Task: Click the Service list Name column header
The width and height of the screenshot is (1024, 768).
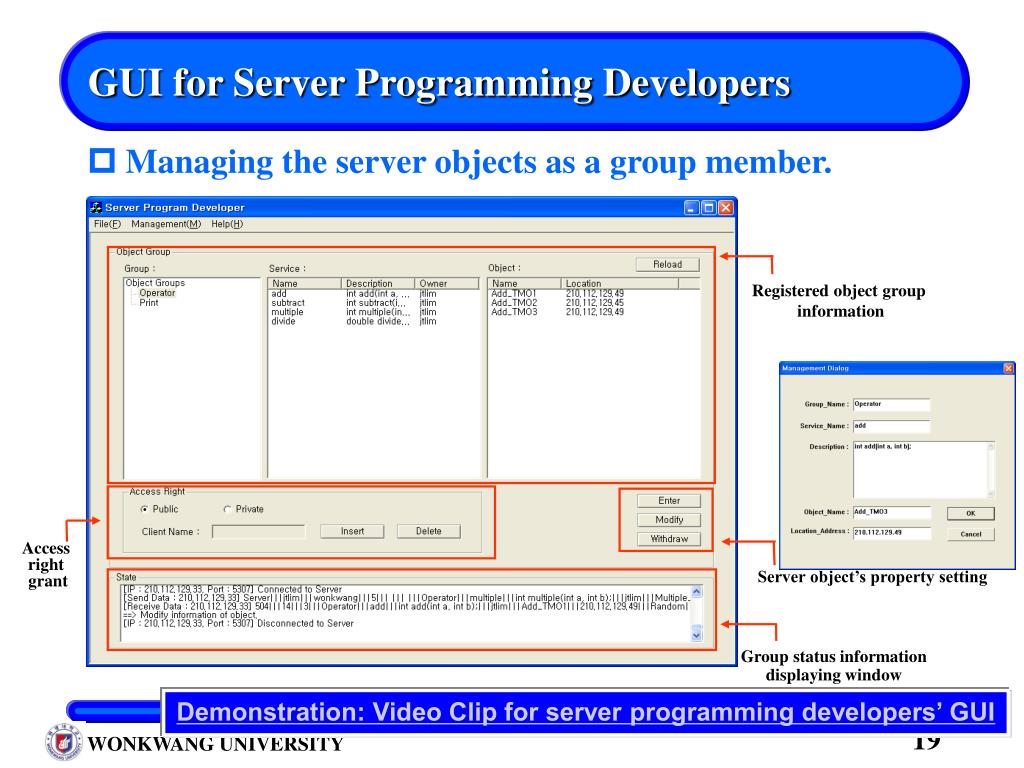Action: click(x=304, y=283)
